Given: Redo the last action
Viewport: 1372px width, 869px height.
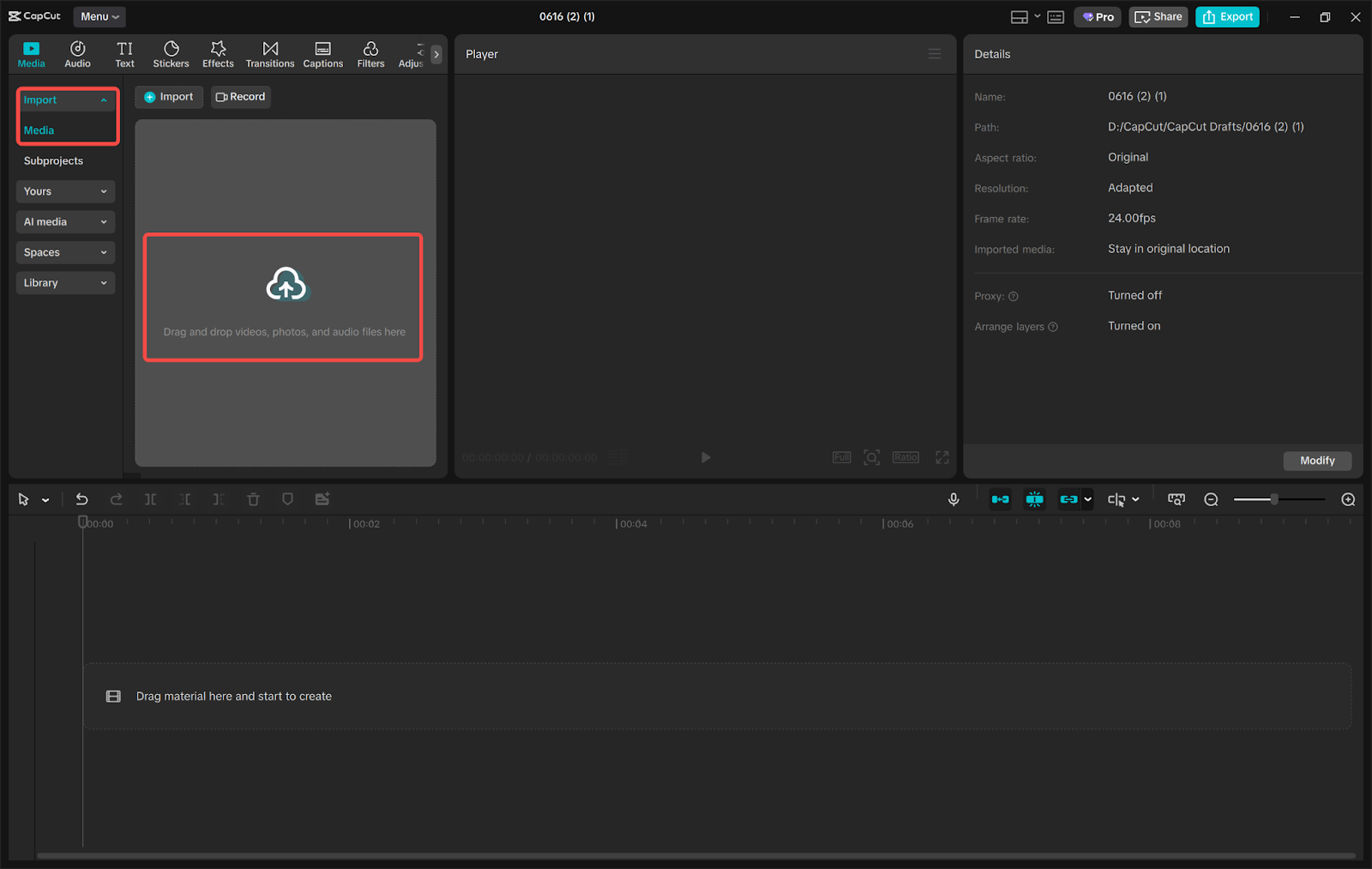Looking at the screenshot, I should tap(116, 499).
